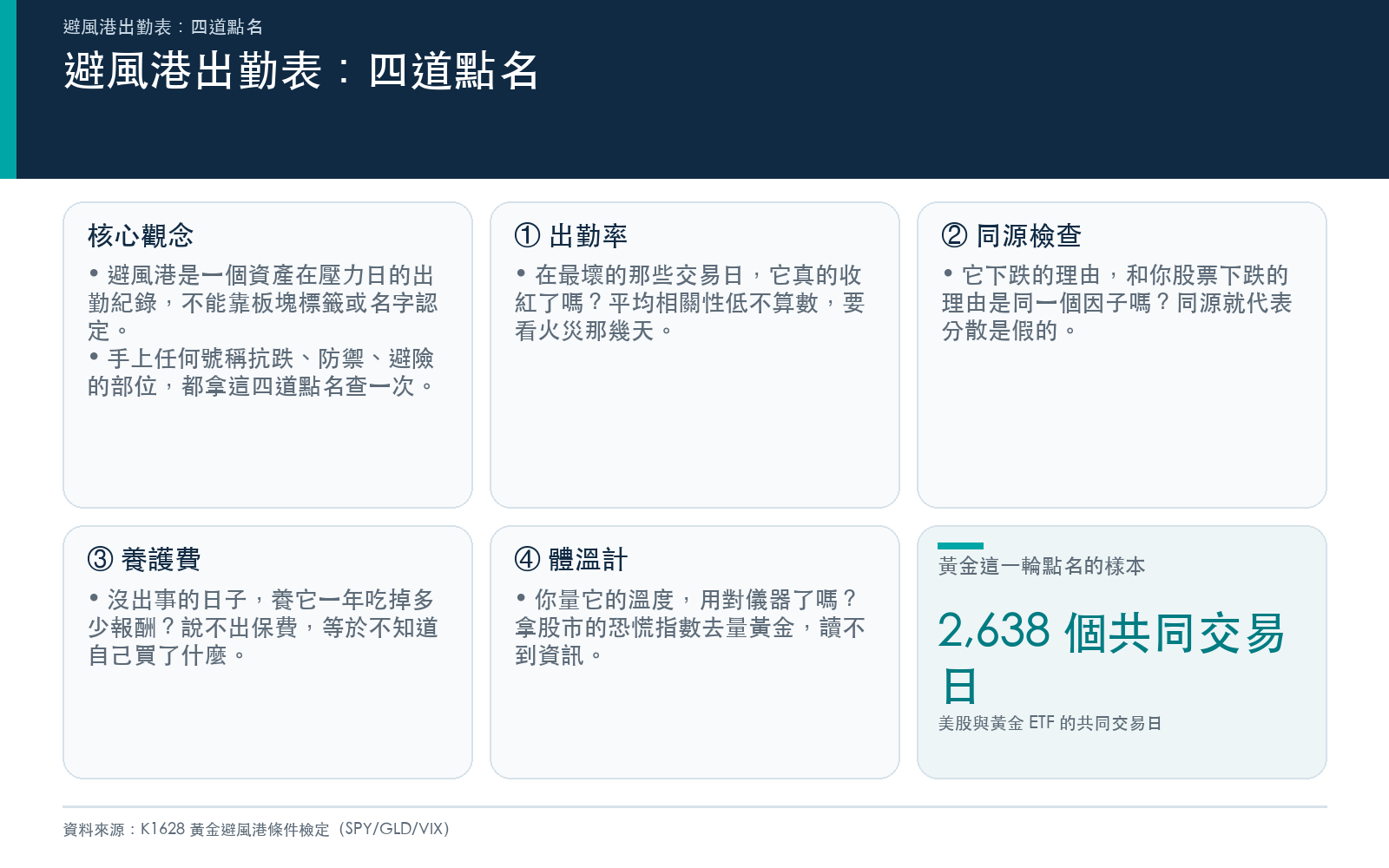Click the caption 美股與黃金 ETF 的共同交易日
Image resolution: width=1389 pixels, height=868 pixels.
coord(1050,723)
